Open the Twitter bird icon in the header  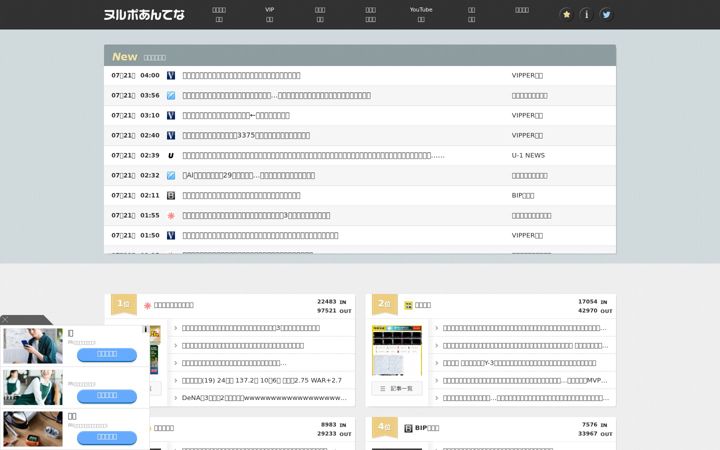(606, 15)
